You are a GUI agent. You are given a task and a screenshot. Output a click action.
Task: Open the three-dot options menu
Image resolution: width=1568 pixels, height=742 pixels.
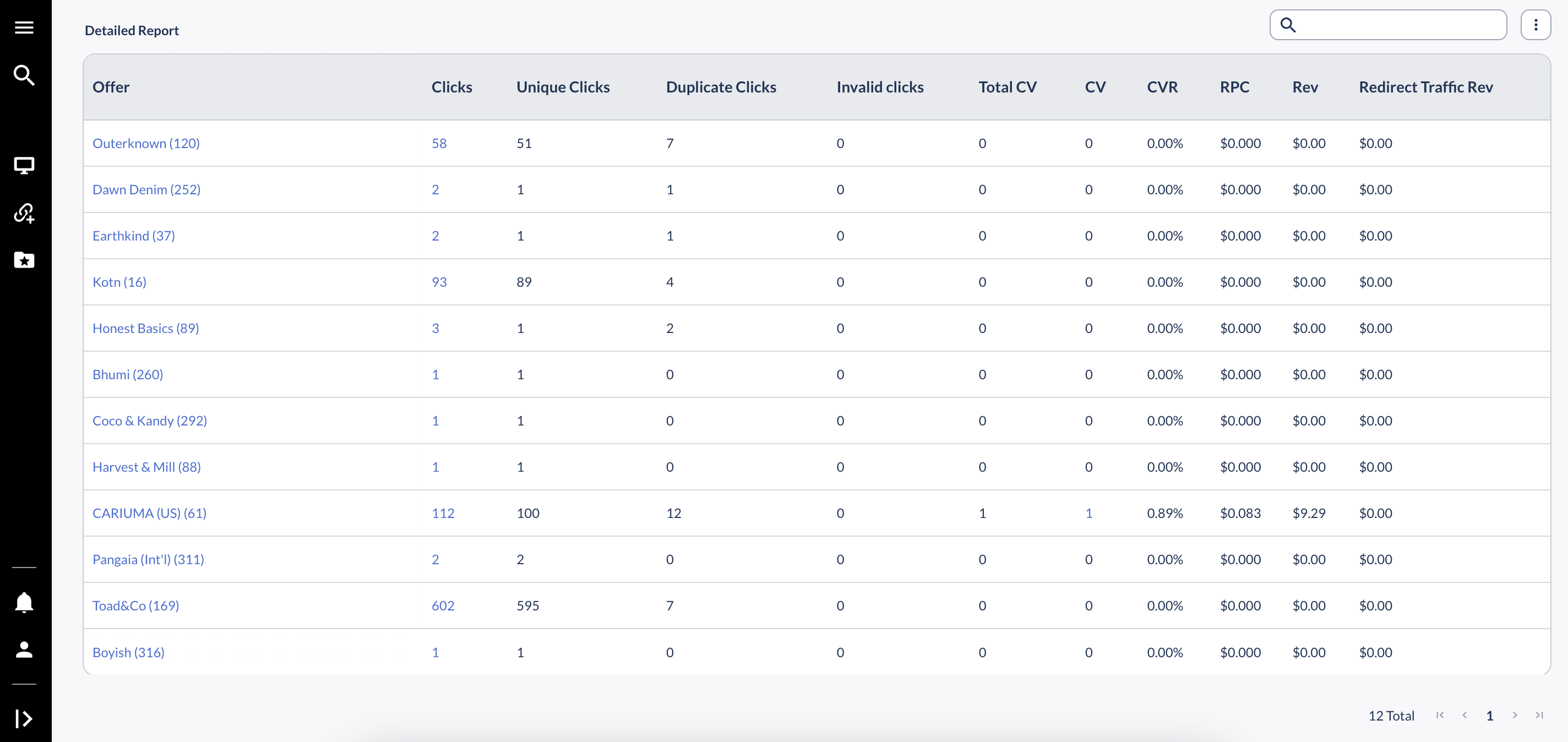(x=1535, y=25)
